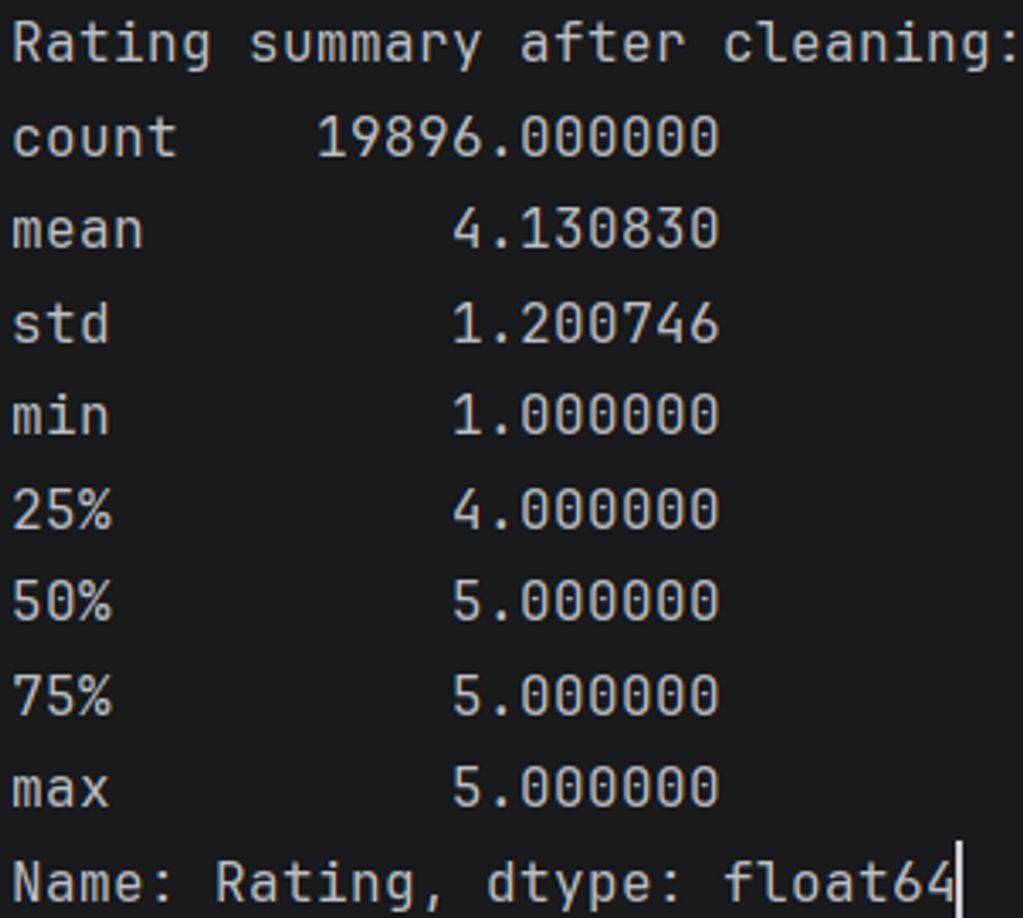Screen dimensions: 1023x918
Task: Click the 'min' row label
Action: pos(60,414)
